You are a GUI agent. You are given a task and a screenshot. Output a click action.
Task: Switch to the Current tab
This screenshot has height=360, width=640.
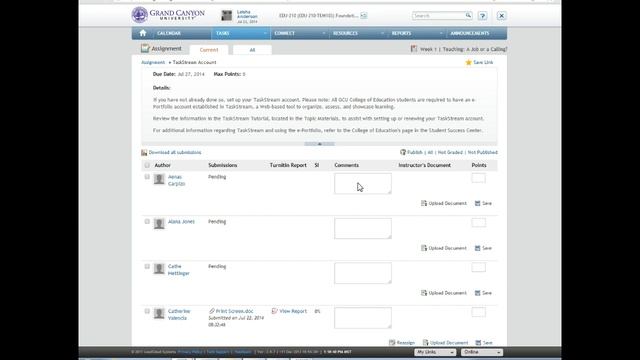pyautogui.click(x=209, y=50)
